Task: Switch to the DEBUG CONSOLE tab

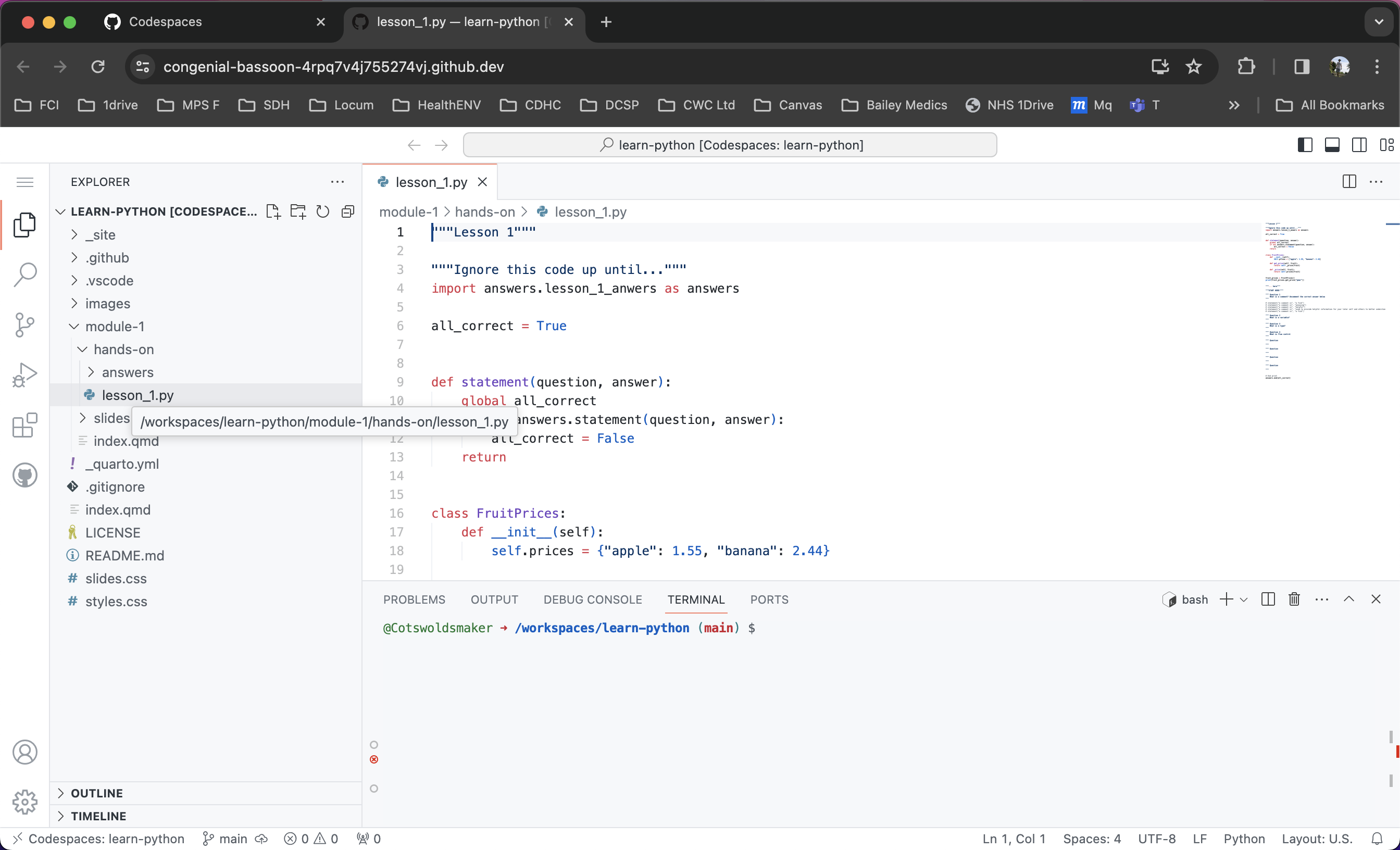Action: [592, 599]
